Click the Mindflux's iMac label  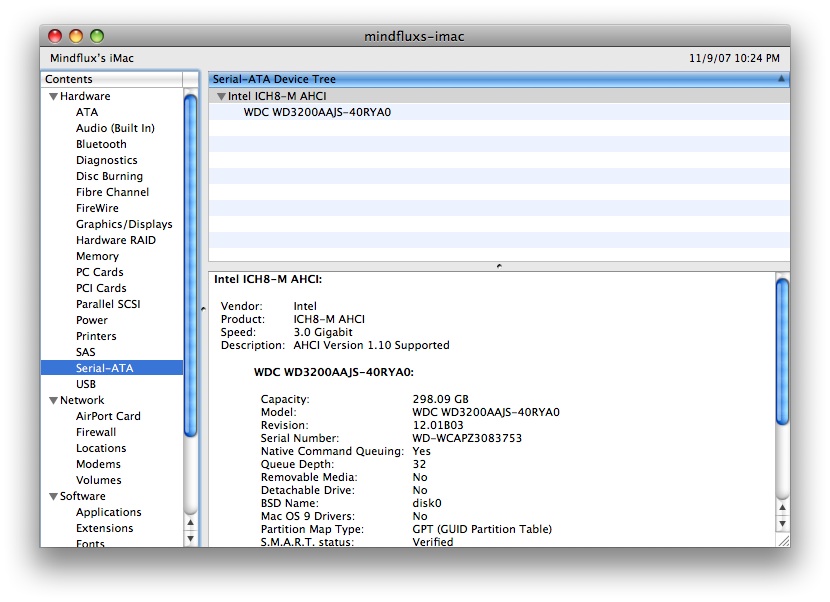(92, 58)
